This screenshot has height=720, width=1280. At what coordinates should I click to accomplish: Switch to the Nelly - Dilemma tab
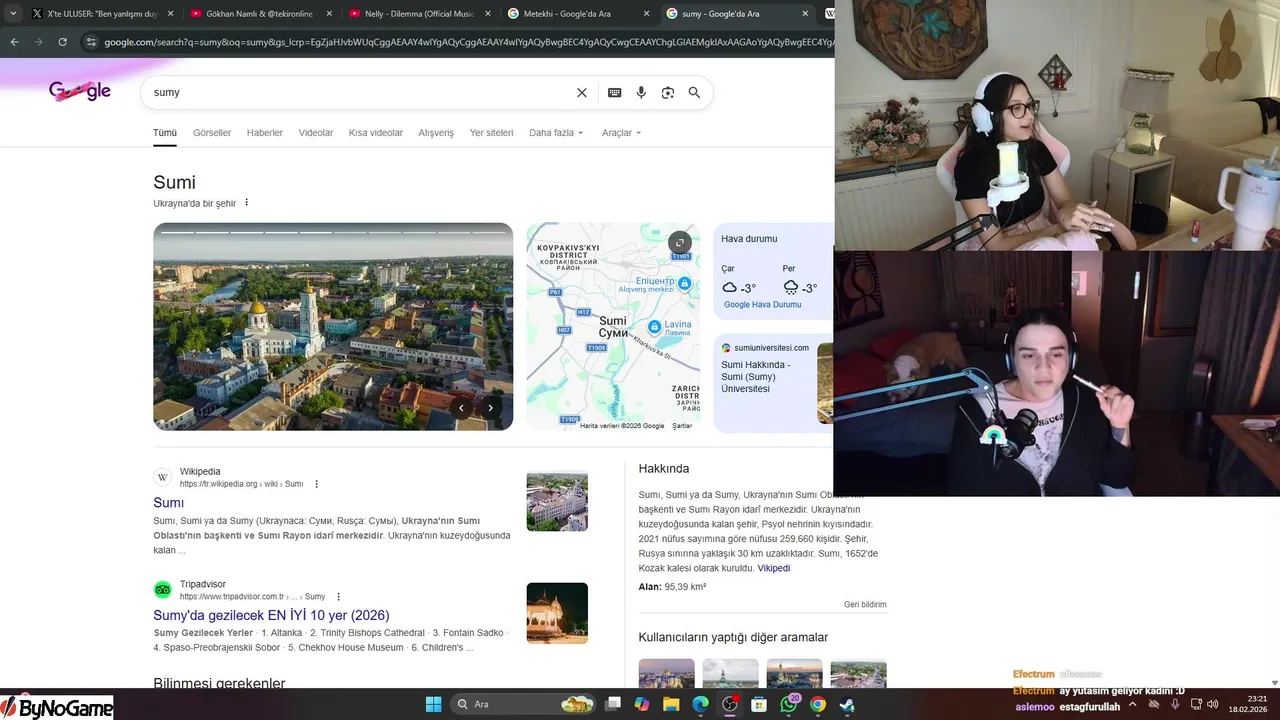pos(420,14)
